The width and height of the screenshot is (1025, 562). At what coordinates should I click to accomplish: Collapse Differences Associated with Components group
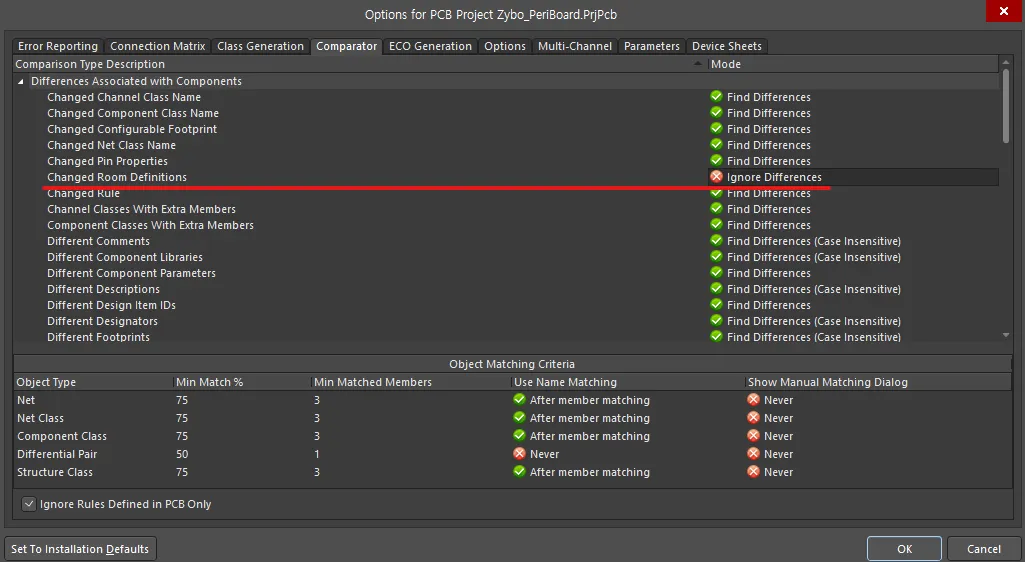coord(20,81)
